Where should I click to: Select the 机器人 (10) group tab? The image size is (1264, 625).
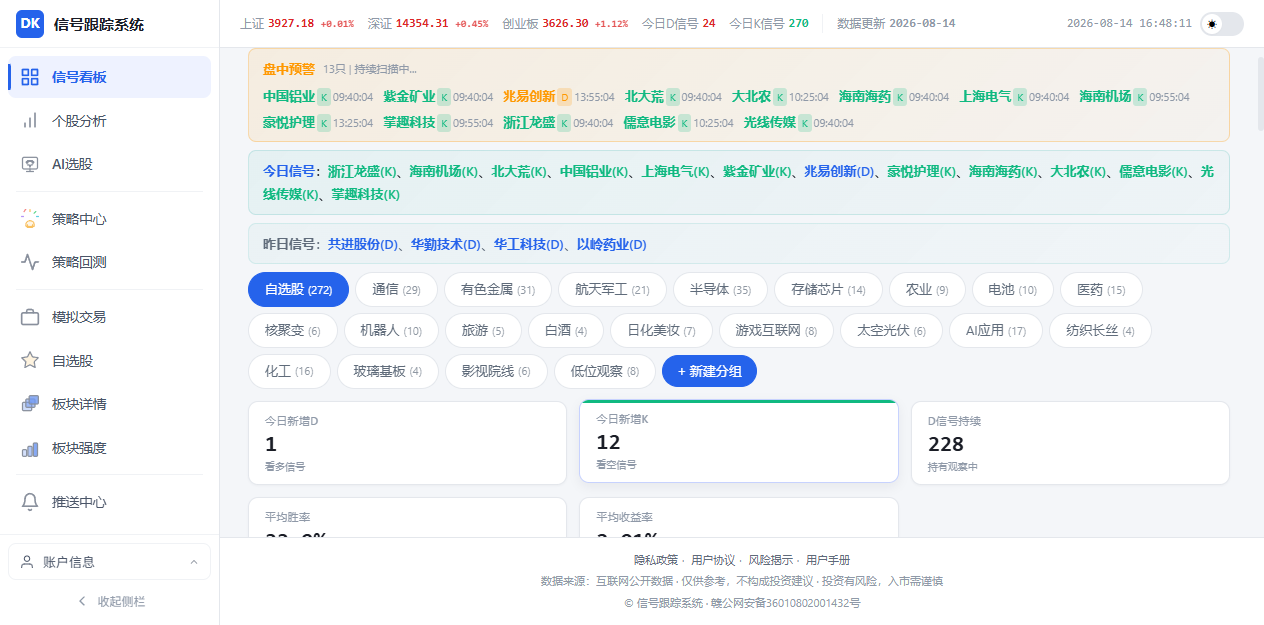click(x=391, y=331)
